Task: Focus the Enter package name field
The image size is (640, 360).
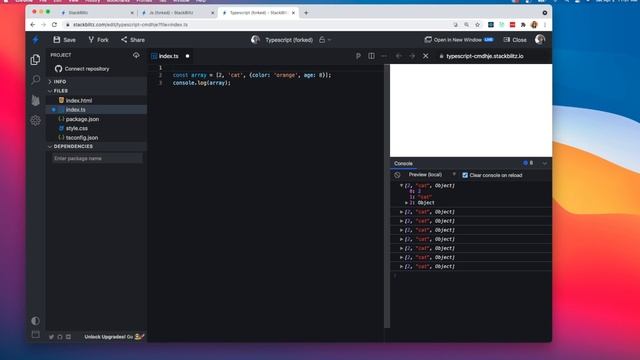Action: (97, 158)
